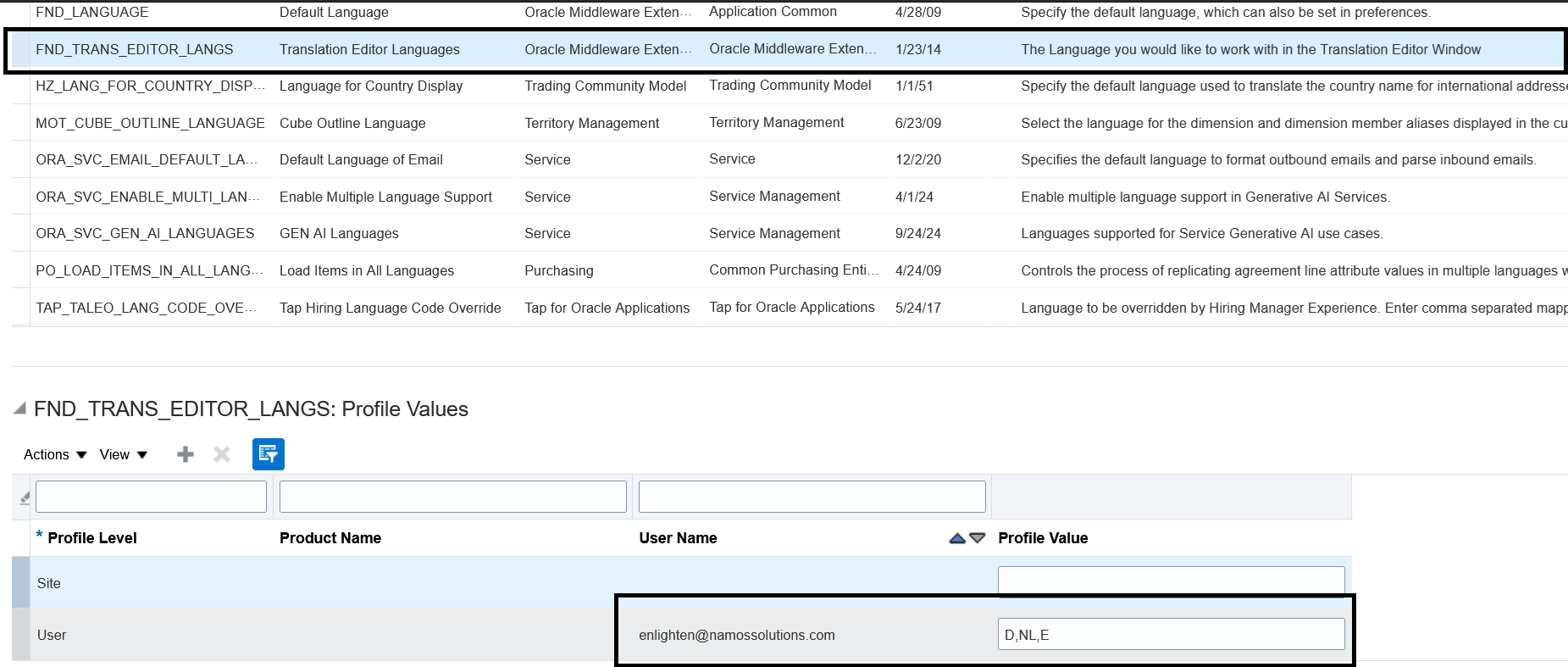
Task: Click the Application Common module cell
Action: 773,12
